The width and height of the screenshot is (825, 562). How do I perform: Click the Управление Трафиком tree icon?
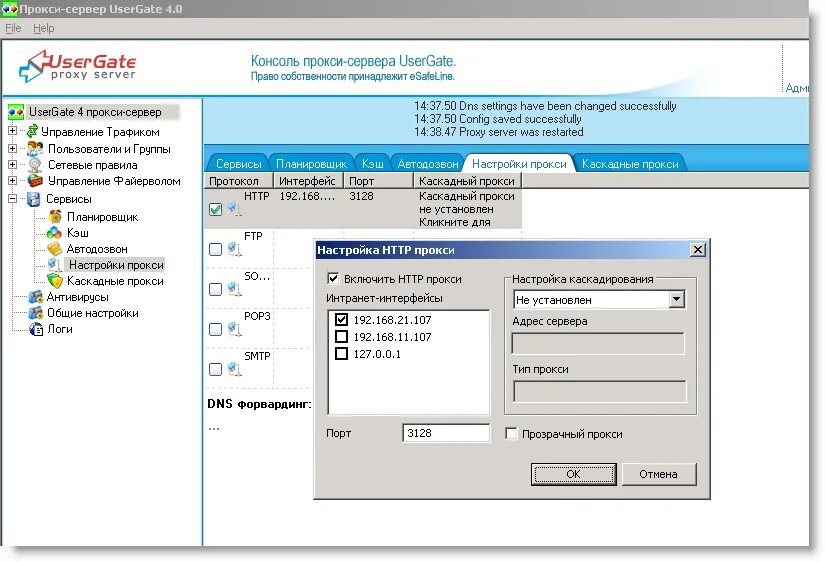33,131
